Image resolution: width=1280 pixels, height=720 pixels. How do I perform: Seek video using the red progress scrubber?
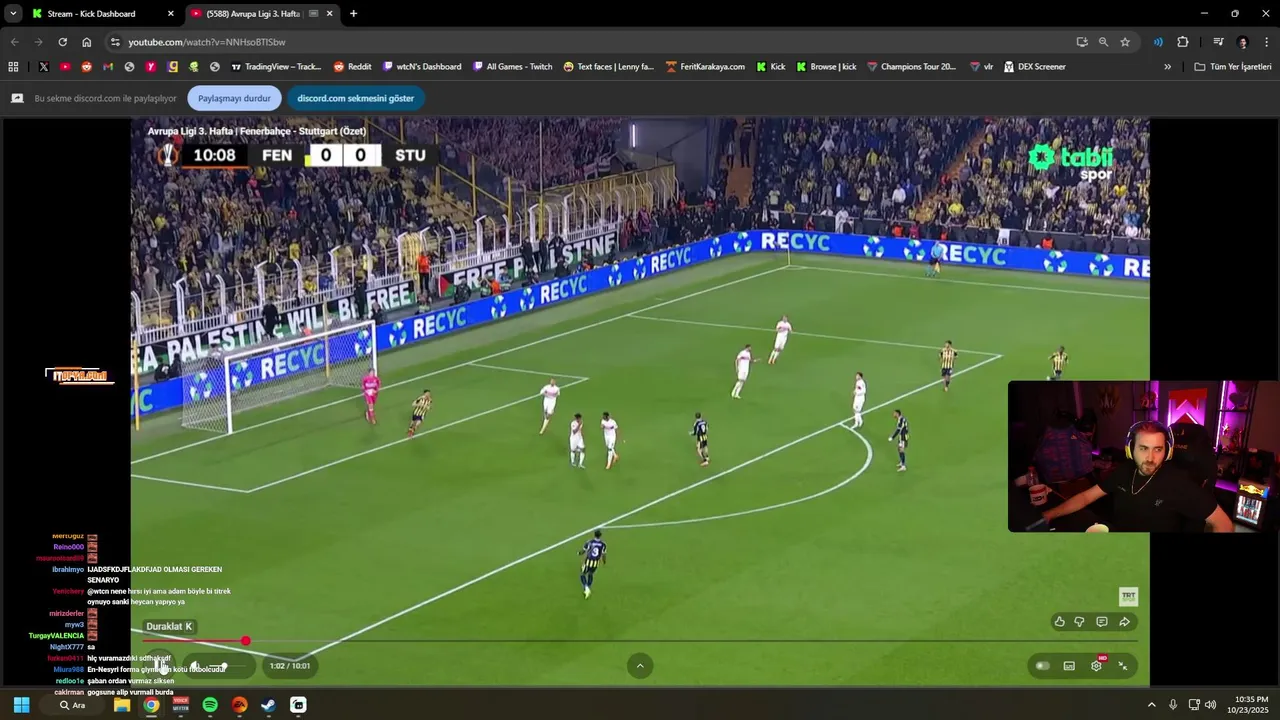(x=245, y=641)
